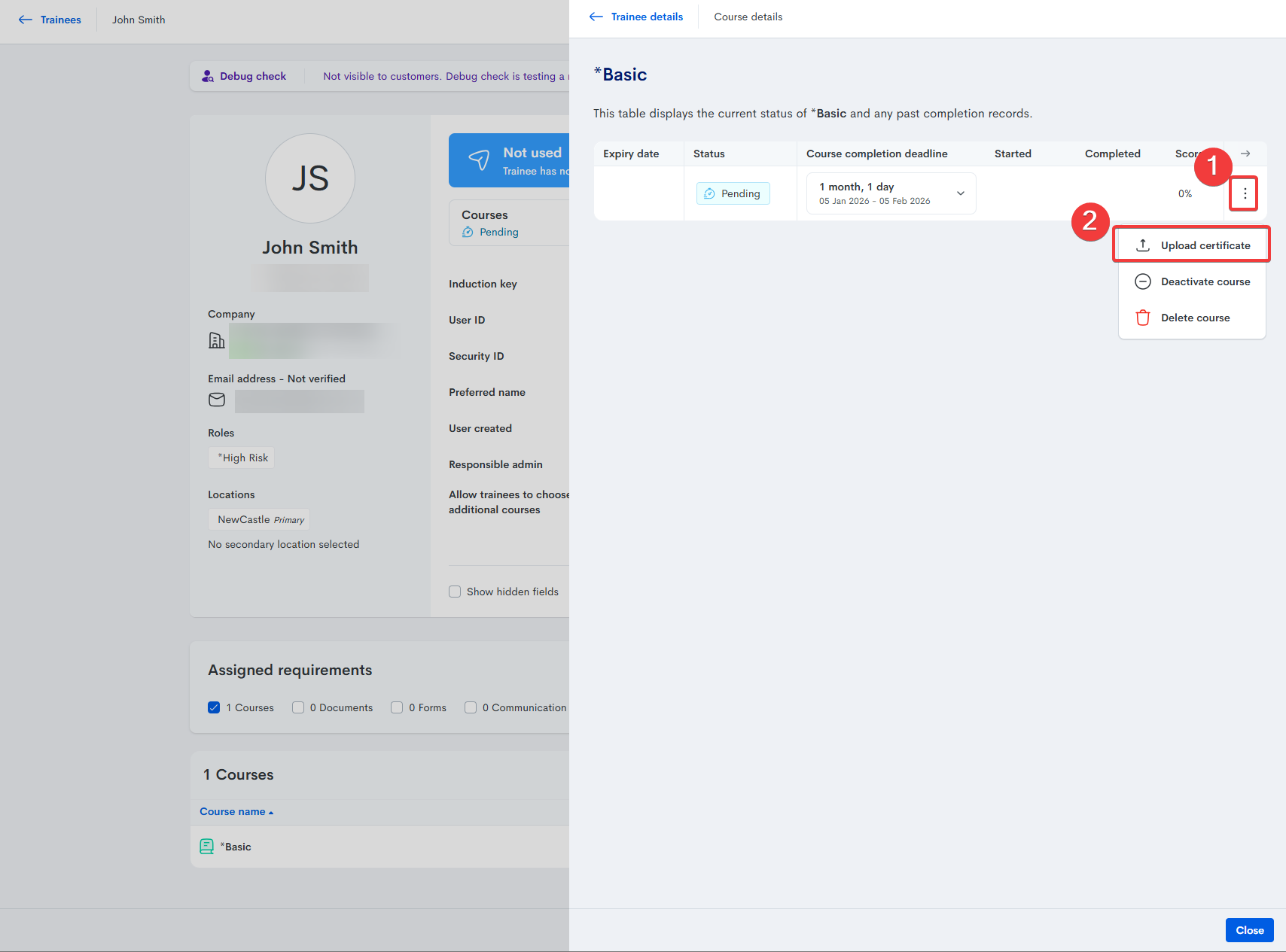This screenshot has width=1286, height=952.
Task: Click the Pending status badge in table
Action: [x=733, y=193]
